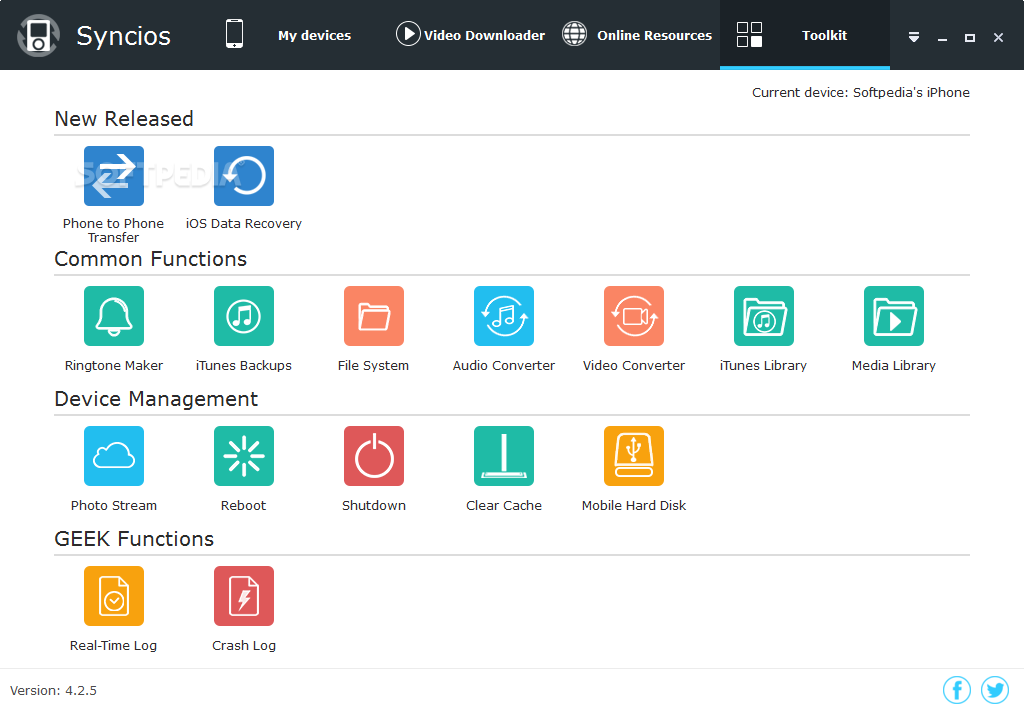
Task: Click the Syncios logo icon
Action: [39, 35]
